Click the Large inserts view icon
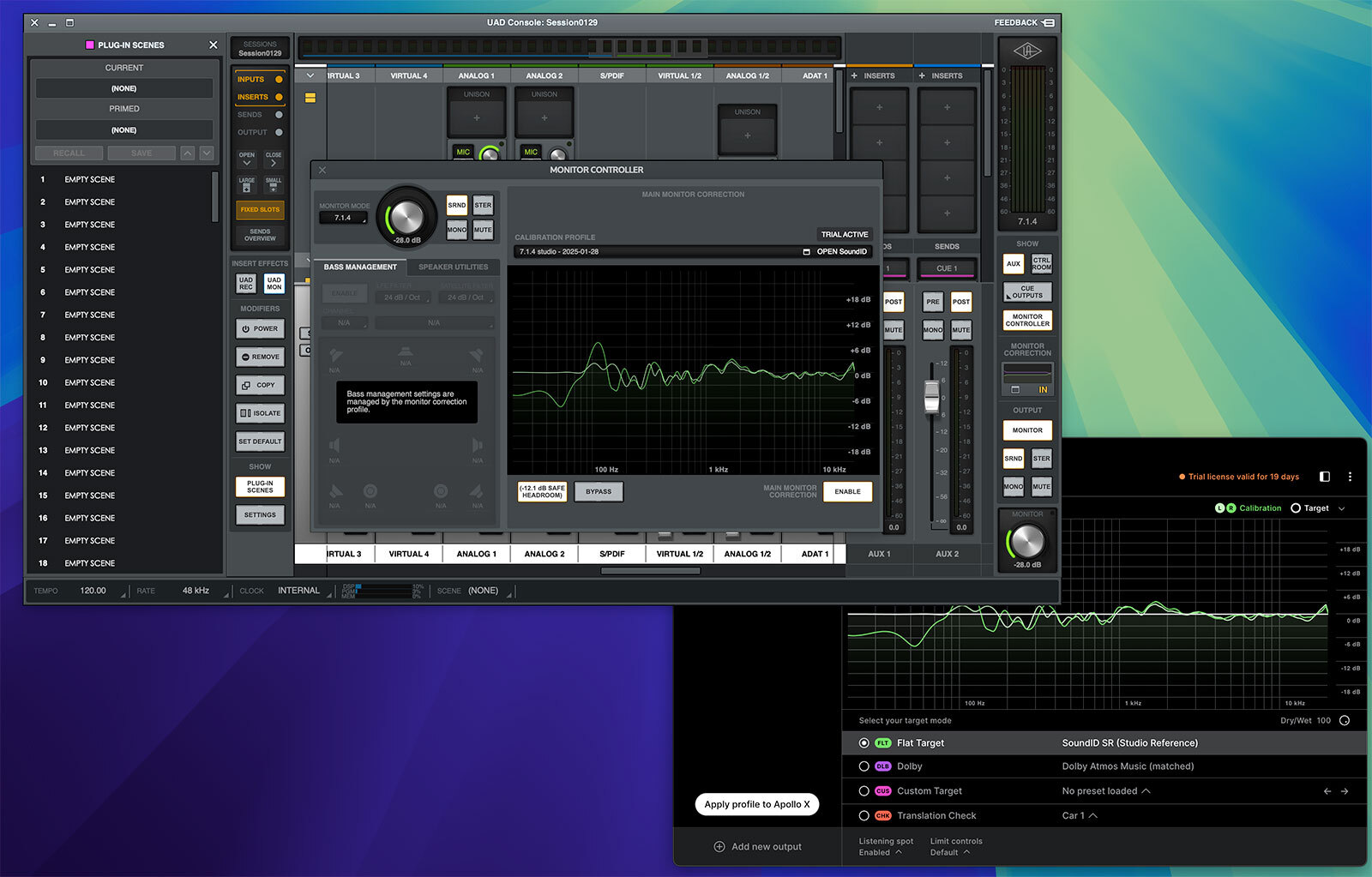 (247, 185)
